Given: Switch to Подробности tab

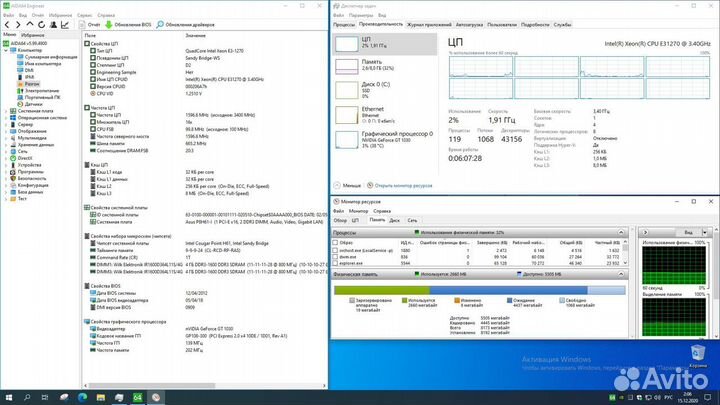Looking at the screenshot, I should coord(535,25).
